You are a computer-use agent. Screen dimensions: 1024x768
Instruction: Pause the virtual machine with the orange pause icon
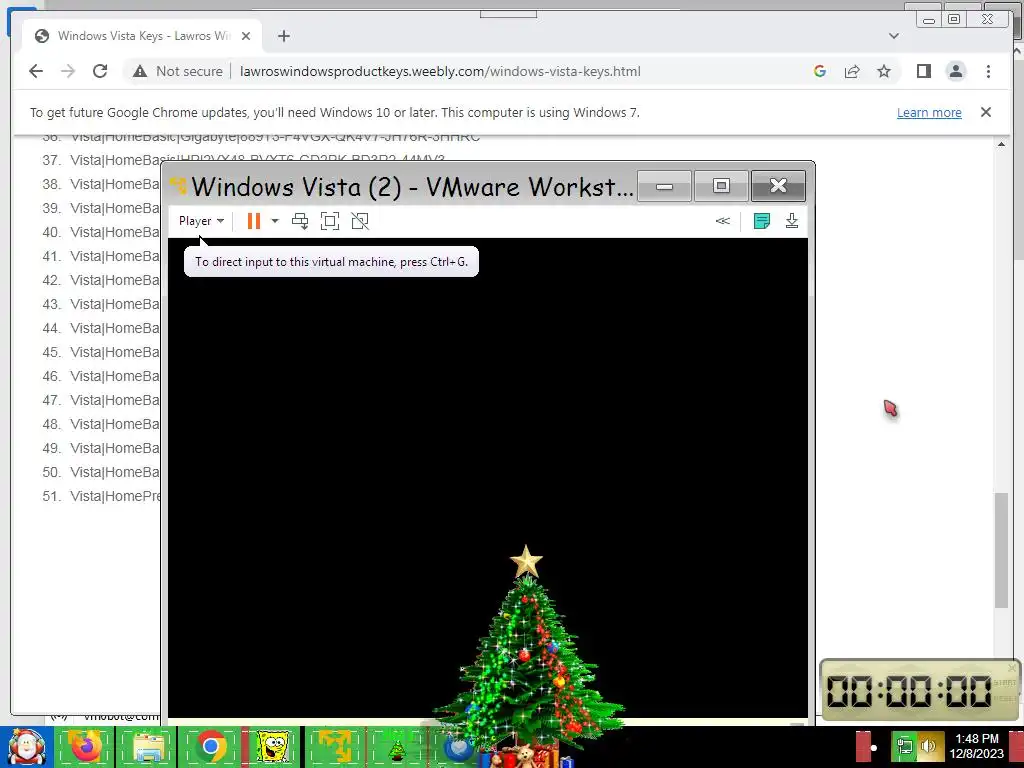pyautogui.click(x=254, y=221)
